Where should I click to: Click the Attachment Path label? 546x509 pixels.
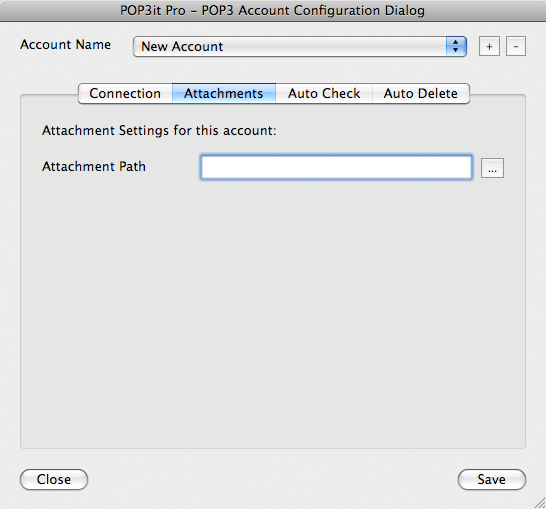94,166
